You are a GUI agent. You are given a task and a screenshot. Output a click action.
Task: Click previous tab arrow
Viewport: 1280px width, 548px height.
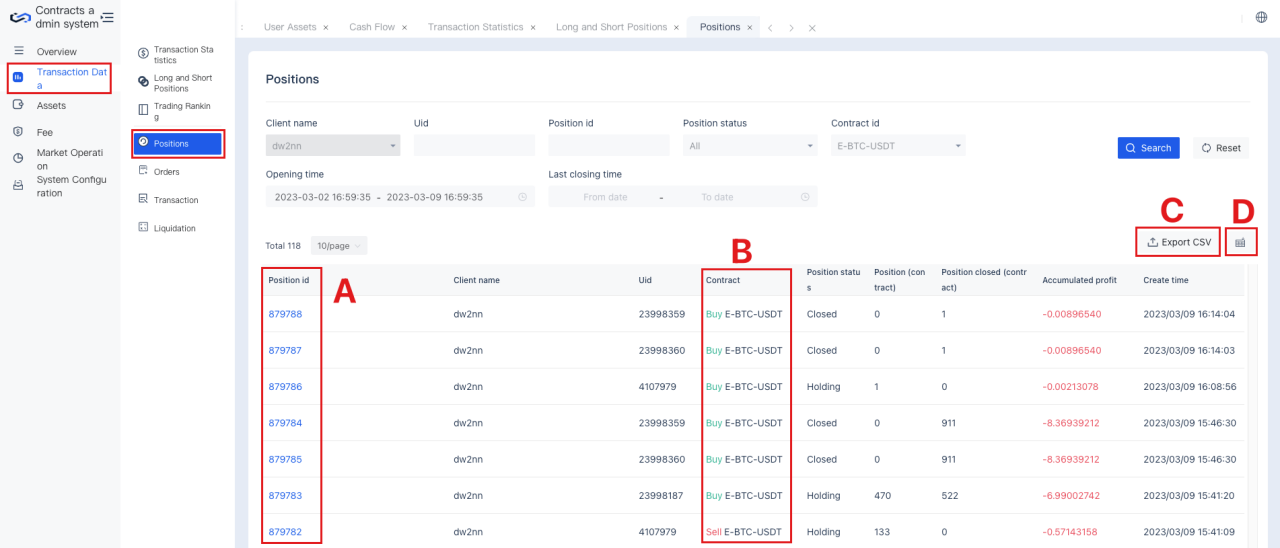coord(770,28)
